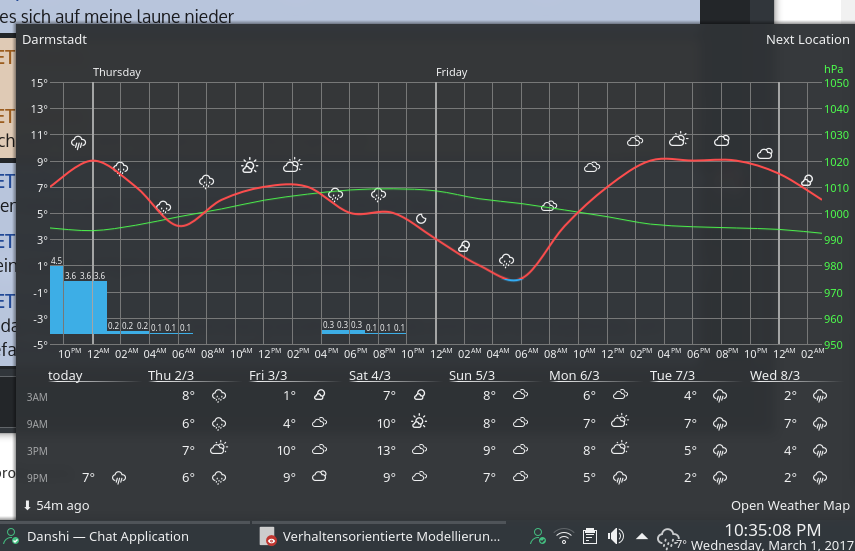855x551 pixels.
Task: Click Tue 7/3 3AM rain icon
Action: click(720, 397)
